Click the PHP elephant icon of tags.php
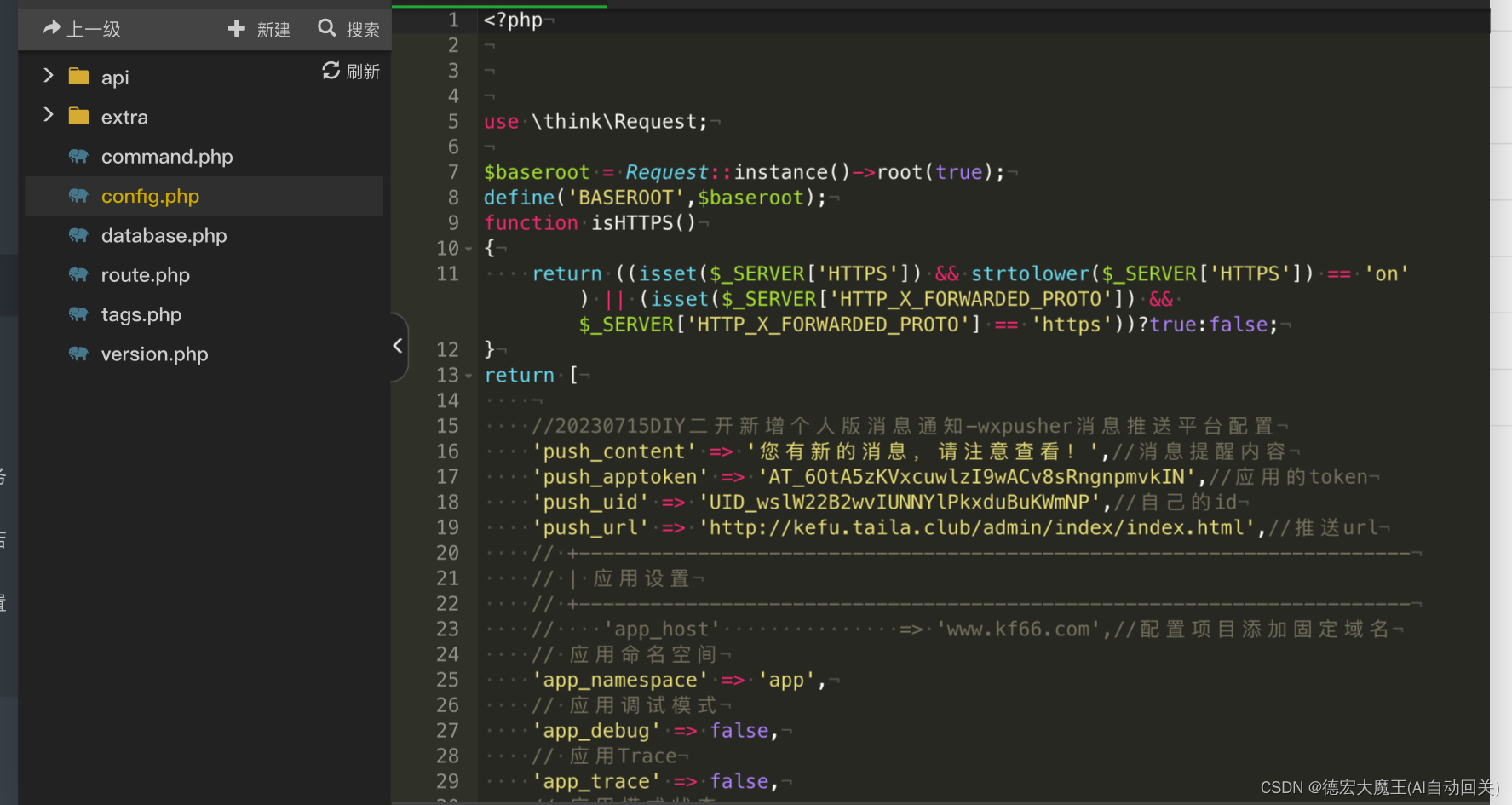 [78, 314]
